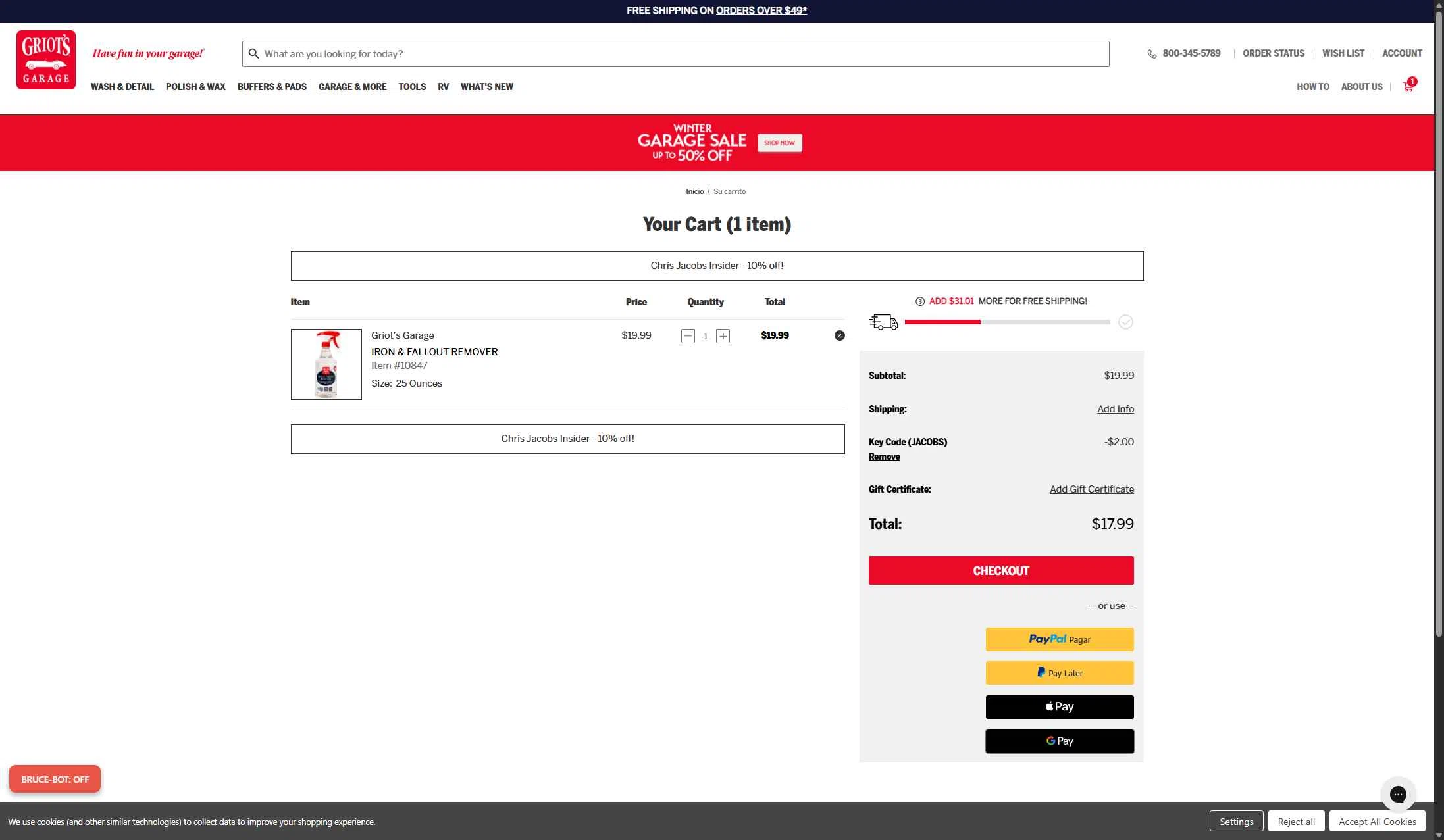Click the red CHECKOUT button
The height and width of the screenshot is (840, 1444).
coord(1000,570)
